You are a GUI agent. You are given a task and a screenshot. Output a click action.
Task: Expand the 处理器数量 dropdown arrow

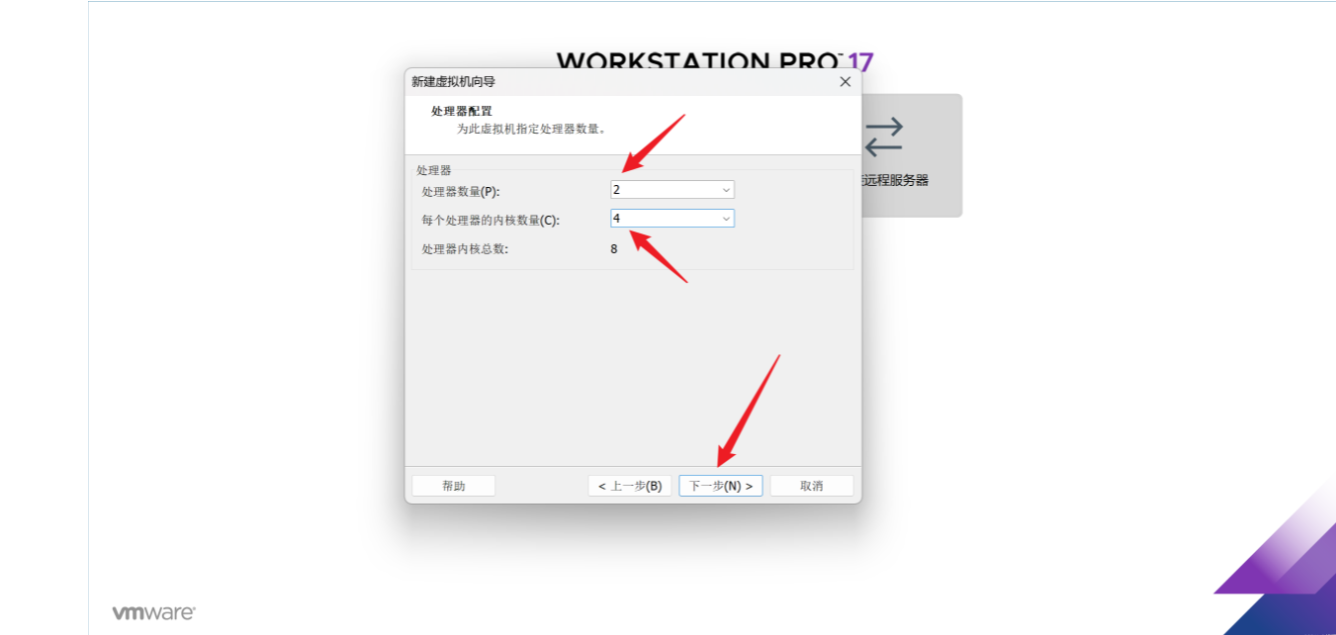(726, 190)
